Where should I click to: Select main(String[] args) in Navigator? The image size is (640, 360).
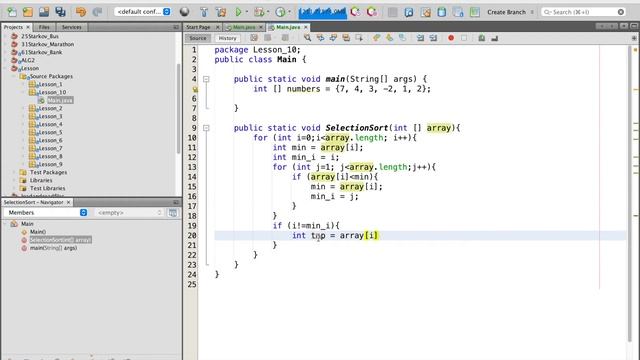coord(53,248)
